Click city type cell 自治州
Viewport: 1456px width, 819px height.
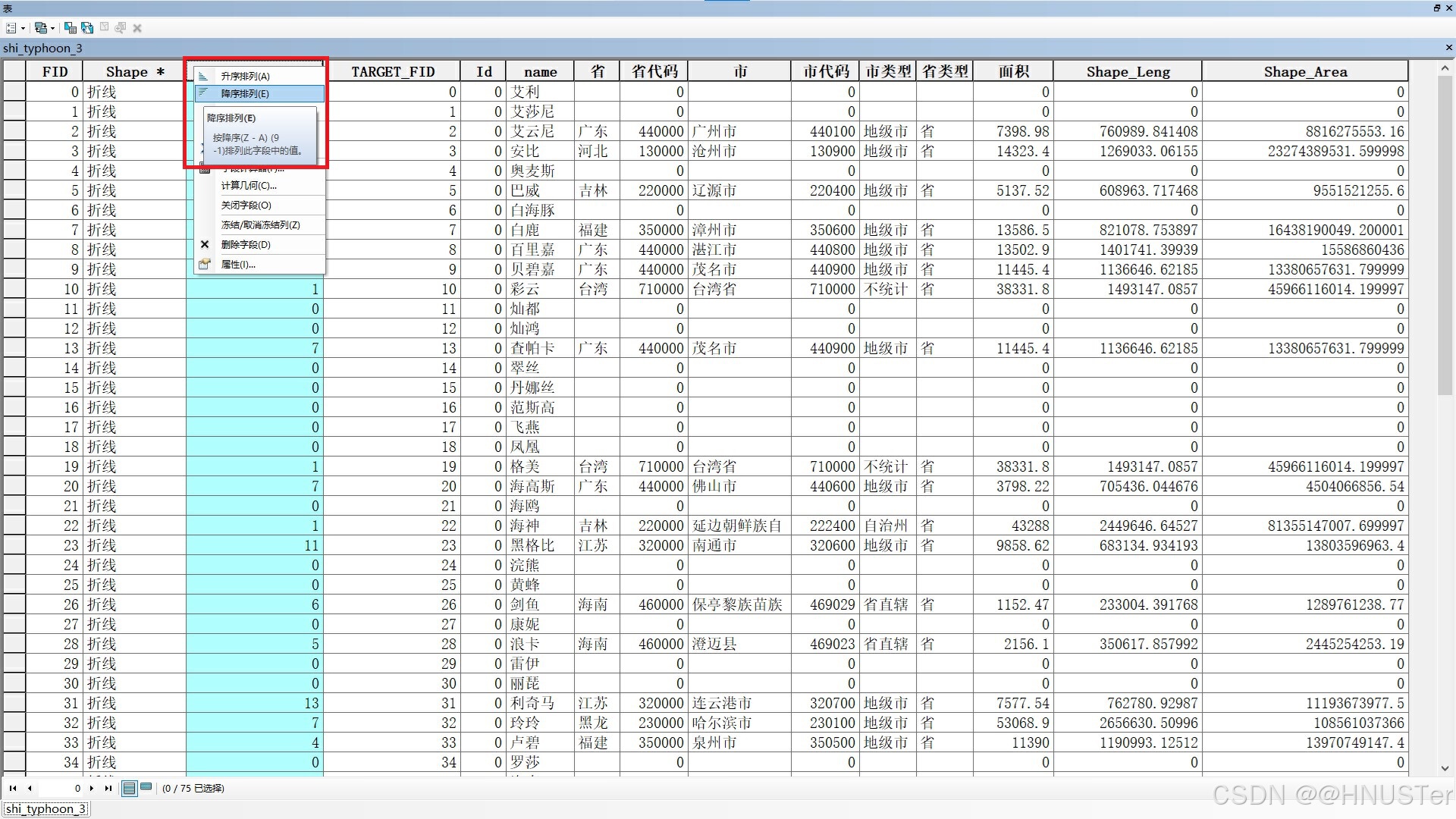pos(888,526)
